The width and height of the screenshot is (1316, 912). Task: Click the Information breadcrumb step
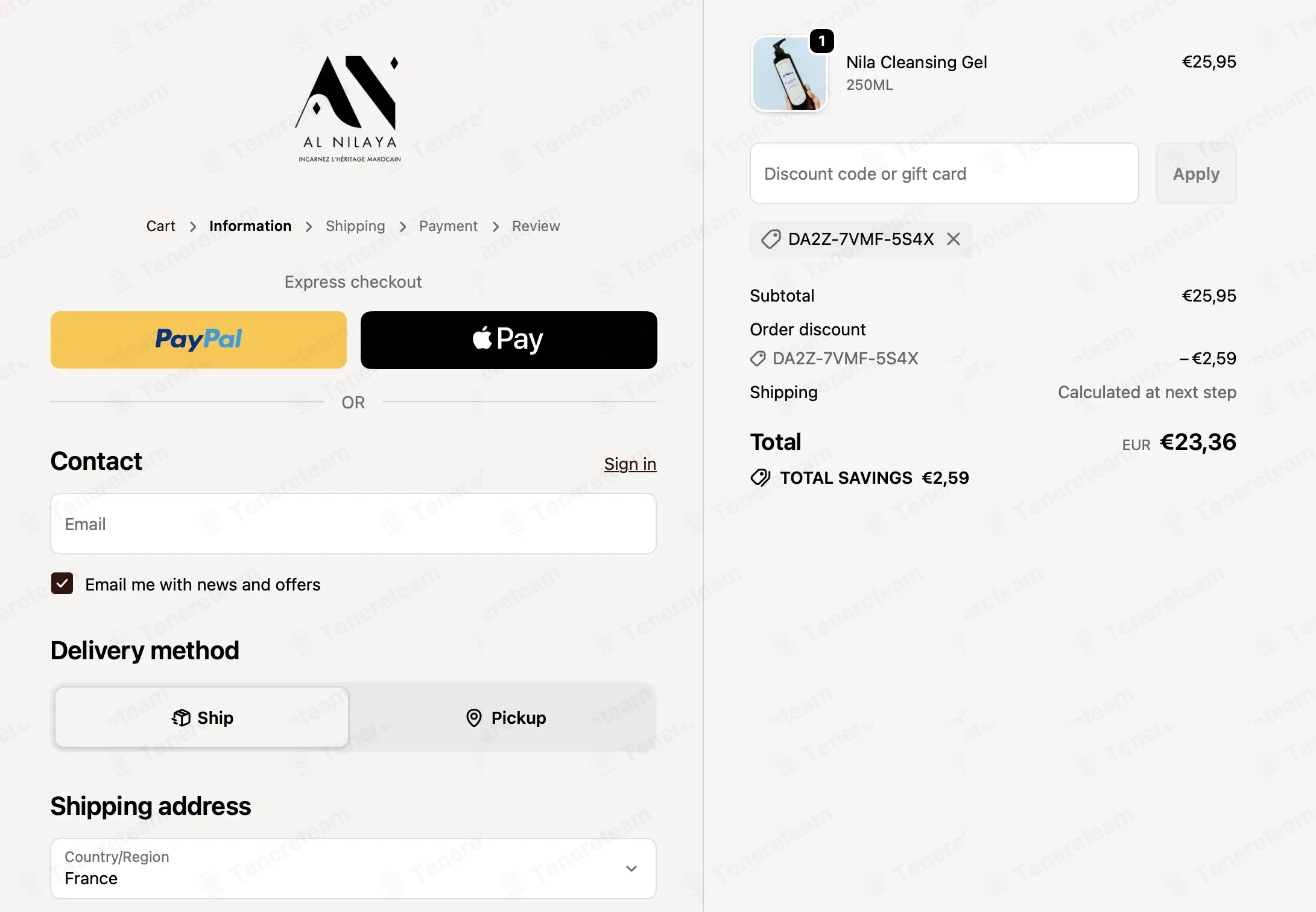(250, 226)
